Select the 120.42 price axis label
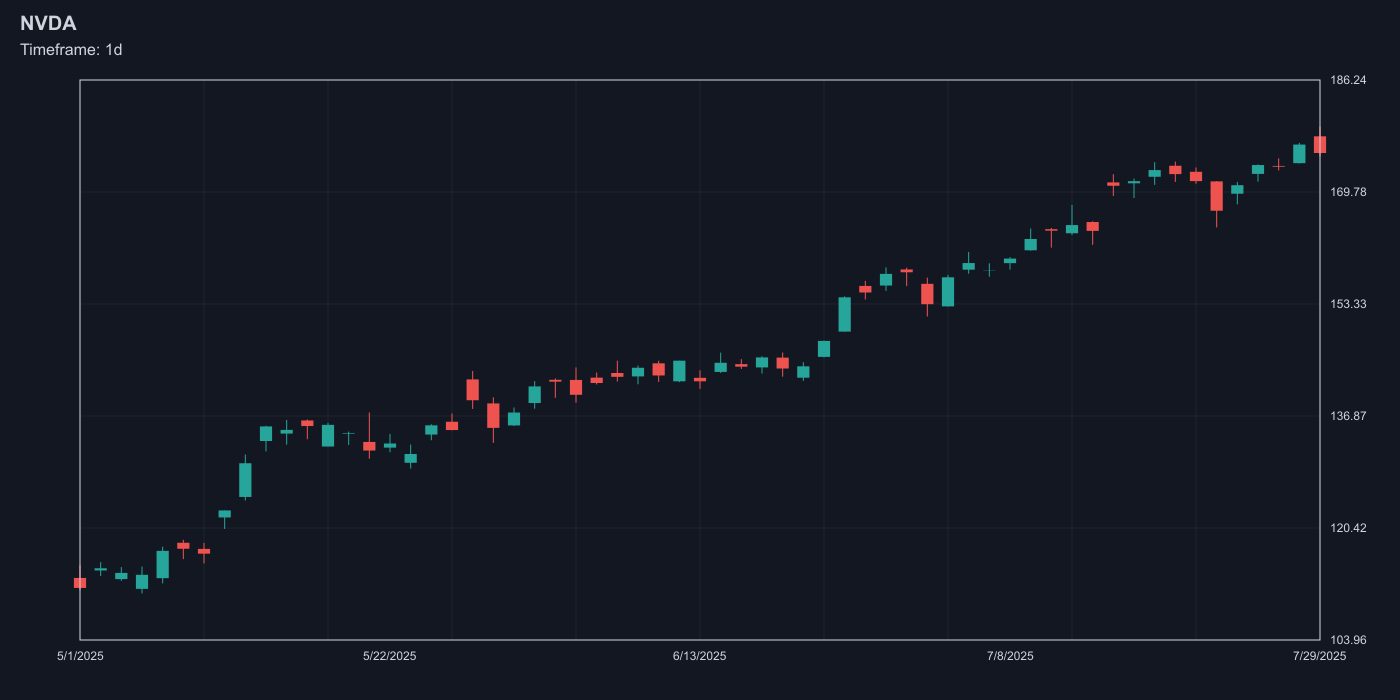This screenshot has height=700, width=1400. pos(1348,528)
